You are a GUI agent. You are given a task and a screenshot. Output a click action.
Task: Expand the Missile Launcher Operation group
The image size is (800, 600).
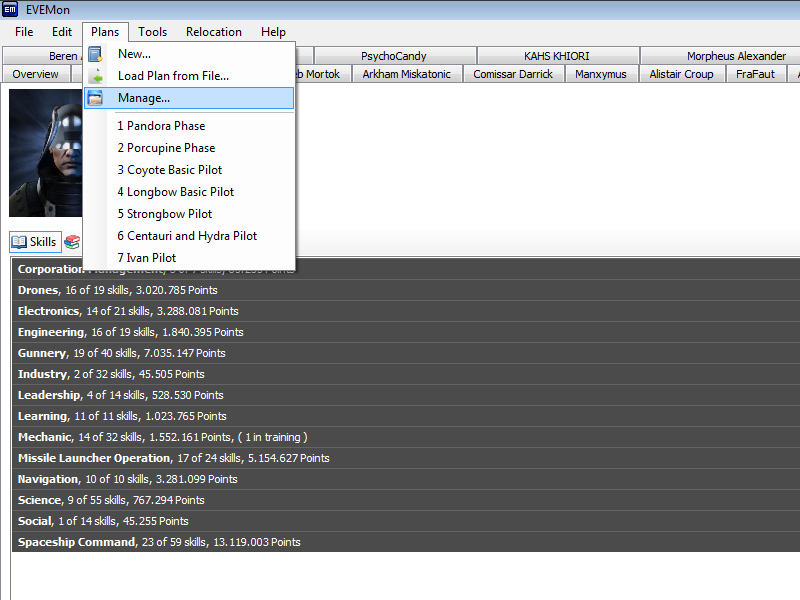pyautogui.click(x=406, y=458)
